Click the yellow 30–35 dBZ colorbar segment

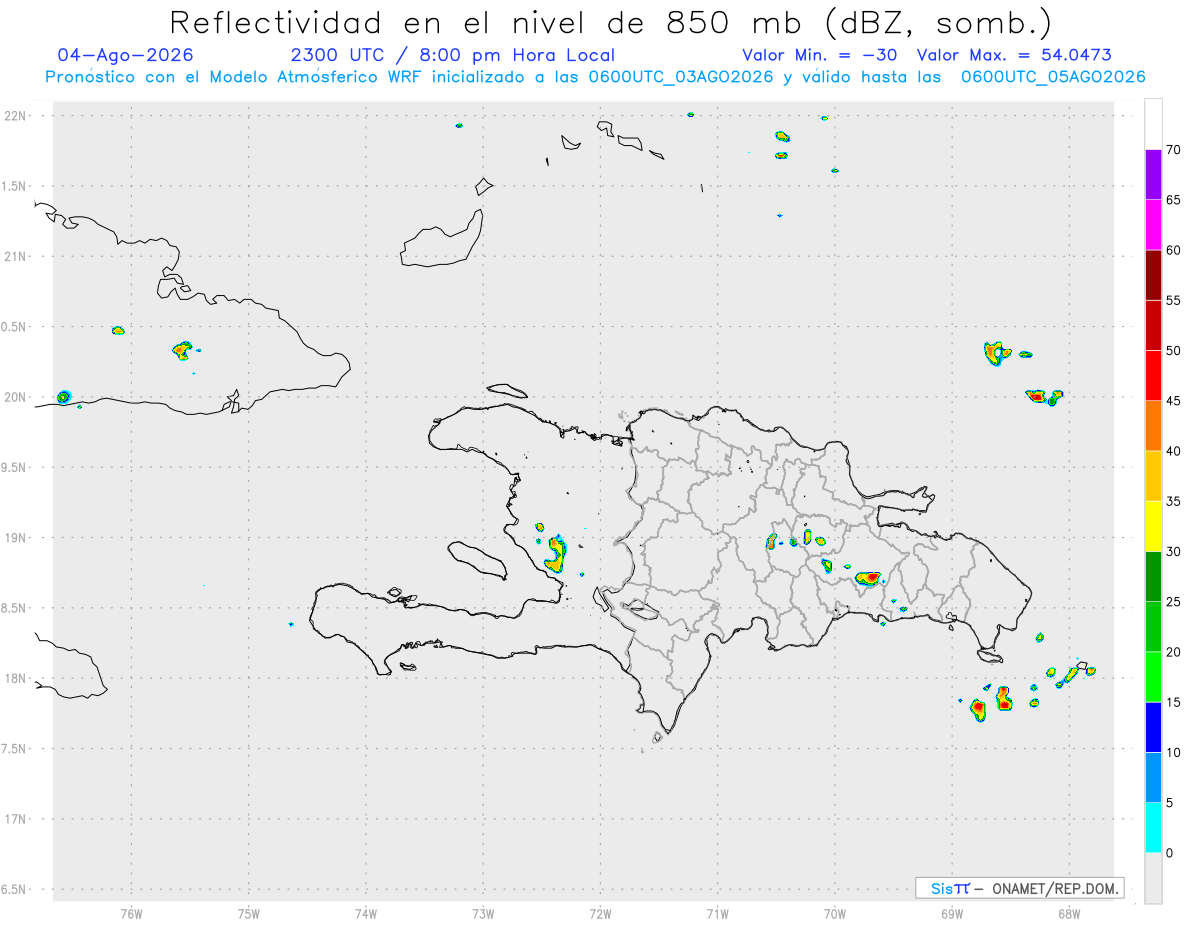(1153, 526)
